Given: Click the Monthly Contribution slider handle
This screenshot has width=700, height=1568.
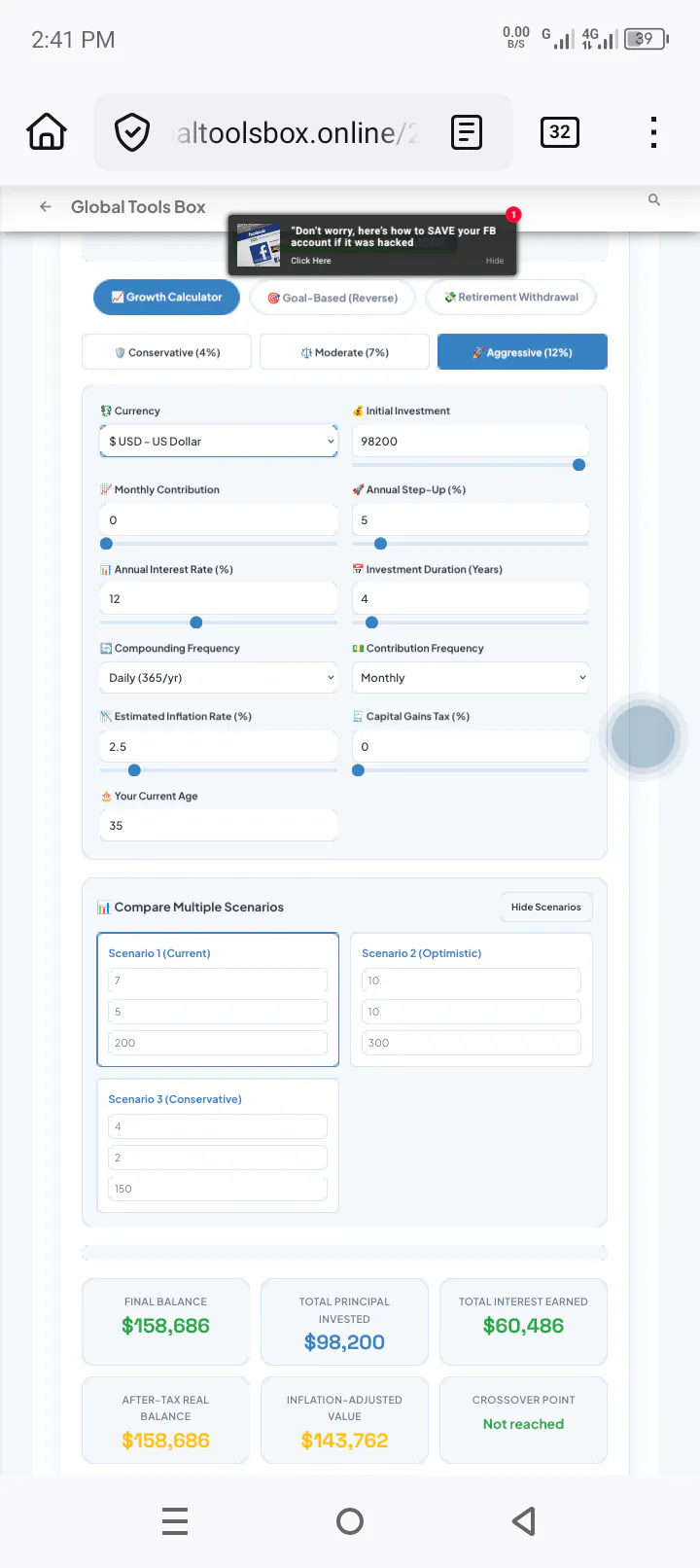Looking at the screenshot, I should pos(106,544).
